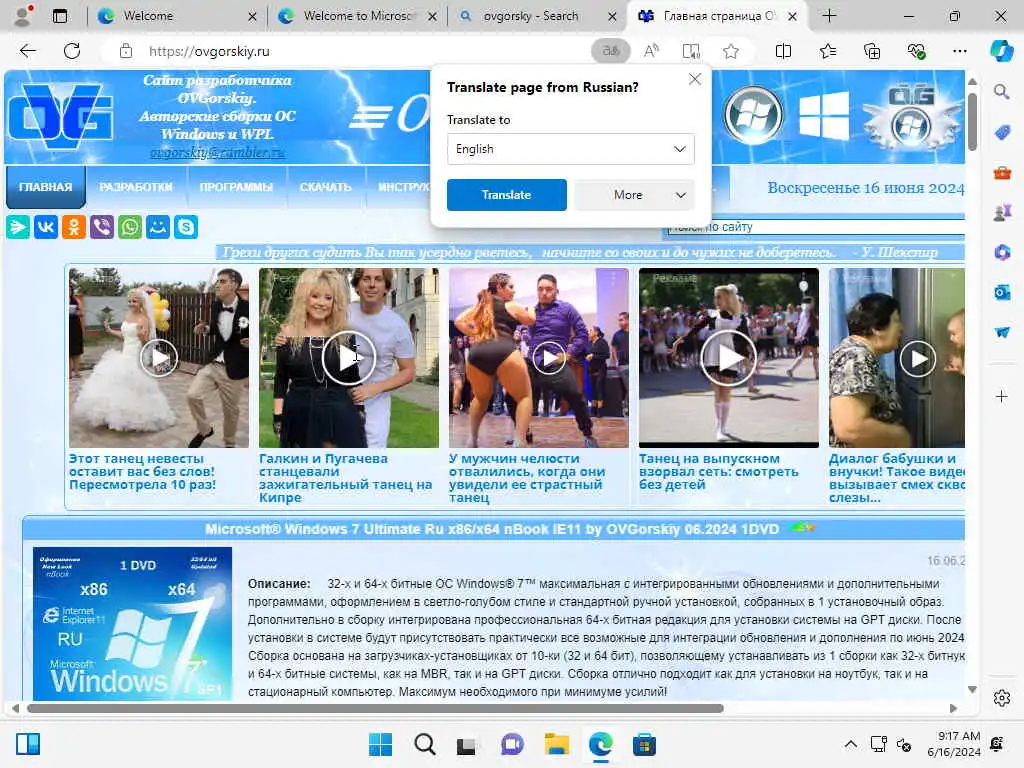Viewport: 1024px width, 768px height.
Task: Enter Immersive Reader view
Action: tap(691, 51)
